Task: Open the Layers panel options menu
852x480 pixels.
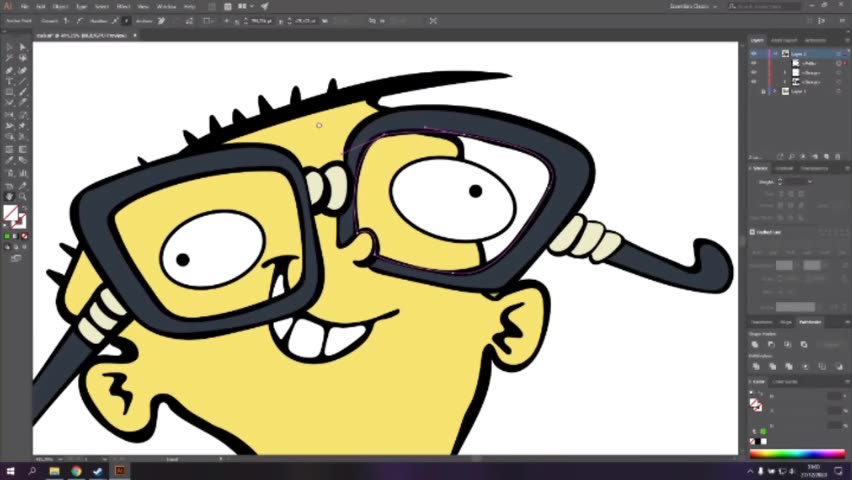Action: pos(847,40)
